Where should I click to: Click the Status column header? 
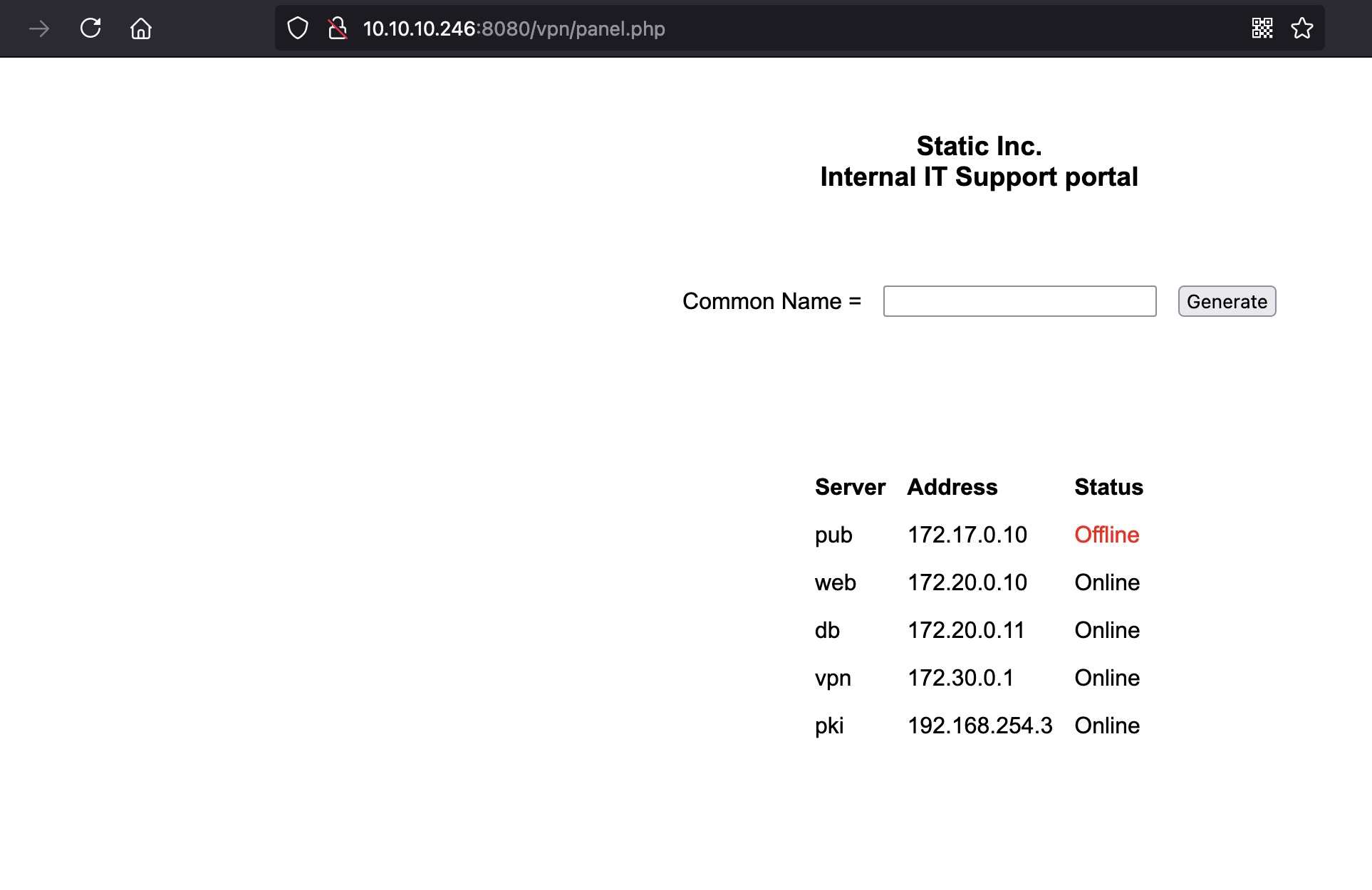coord(1108,487)
